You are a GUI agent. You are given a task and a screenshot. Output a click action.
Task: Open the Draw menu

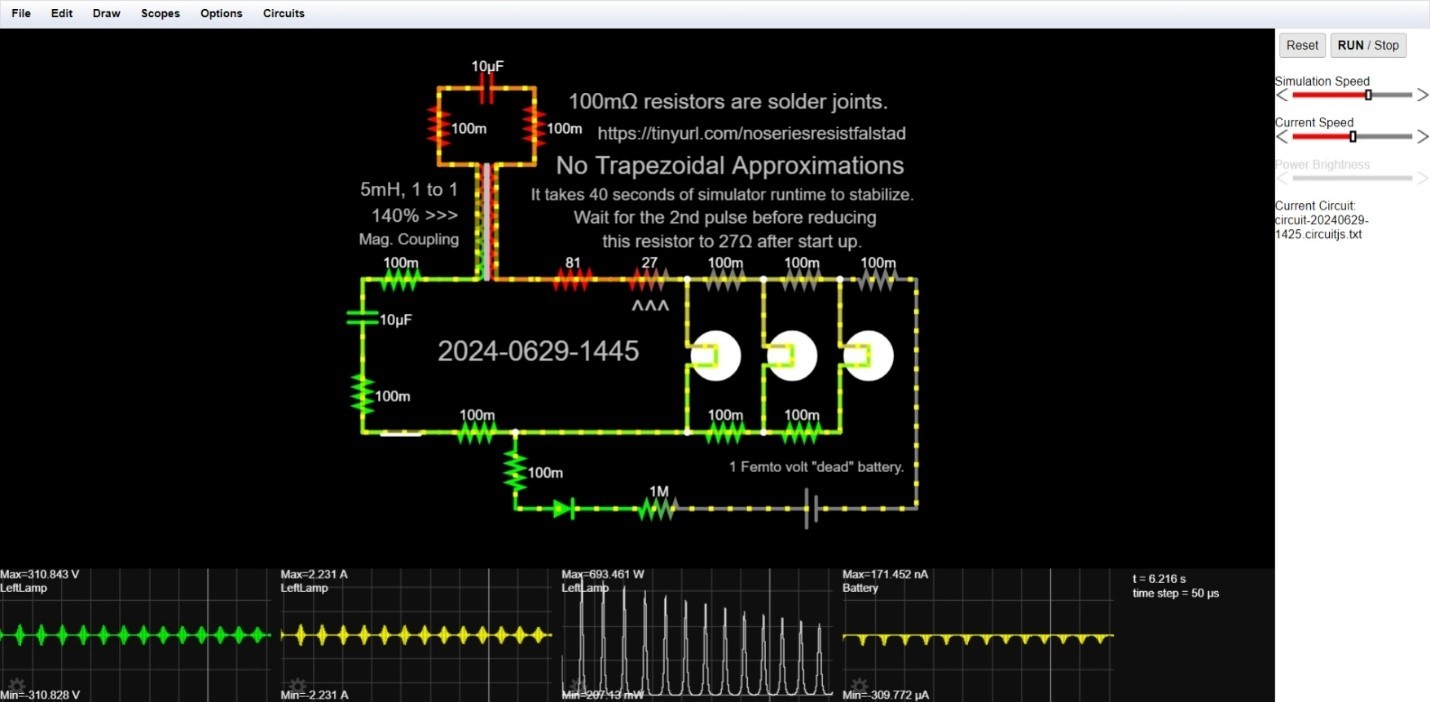point(106,13)
